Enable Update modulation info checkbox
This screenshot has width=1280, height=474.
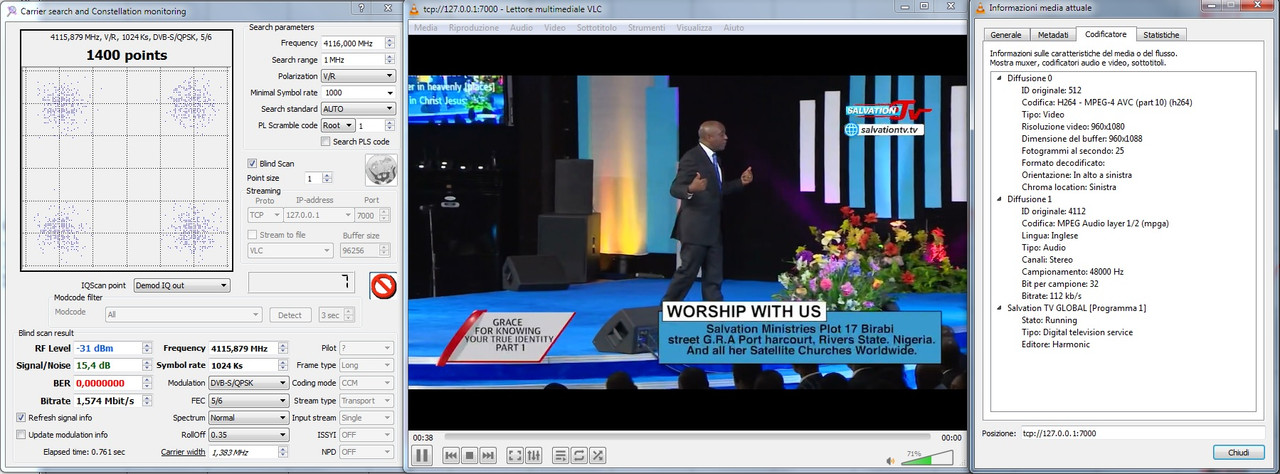[21, 435]
